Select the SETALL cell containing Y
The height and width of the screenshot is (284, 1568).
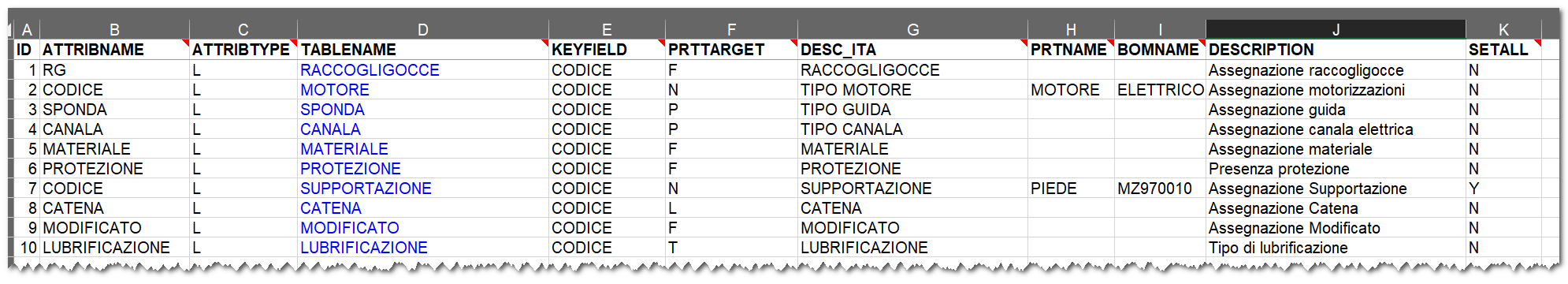coord(1503,189)
